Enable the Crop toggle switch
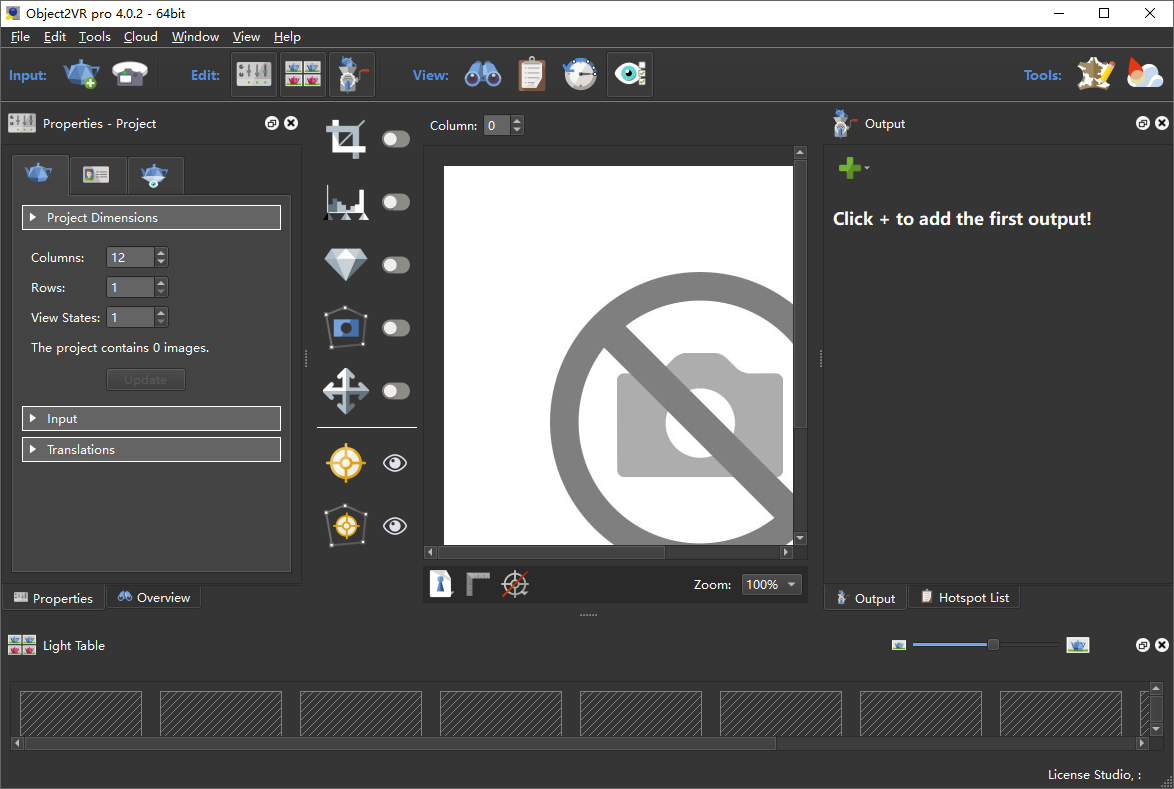1174x789 pixels. click(396, 139)
